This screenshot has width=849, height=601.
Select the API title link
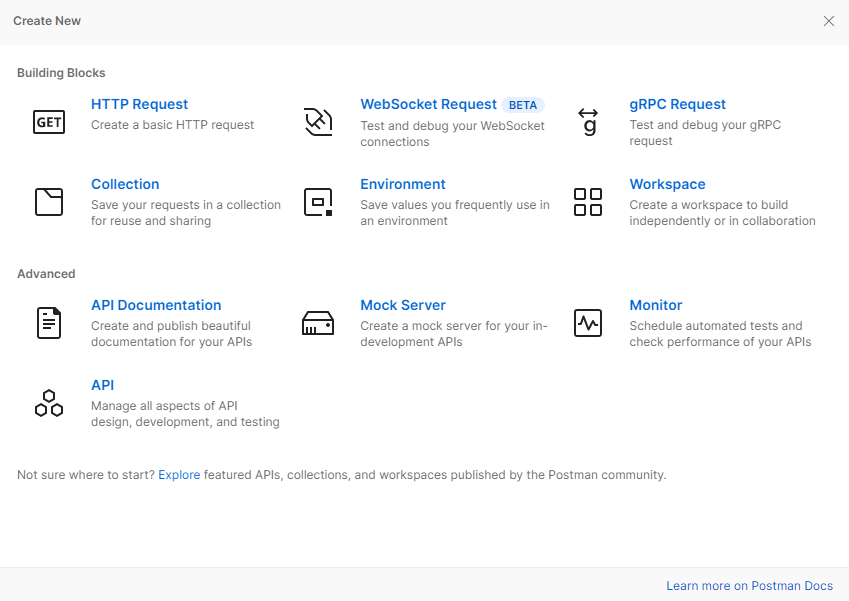102,385
